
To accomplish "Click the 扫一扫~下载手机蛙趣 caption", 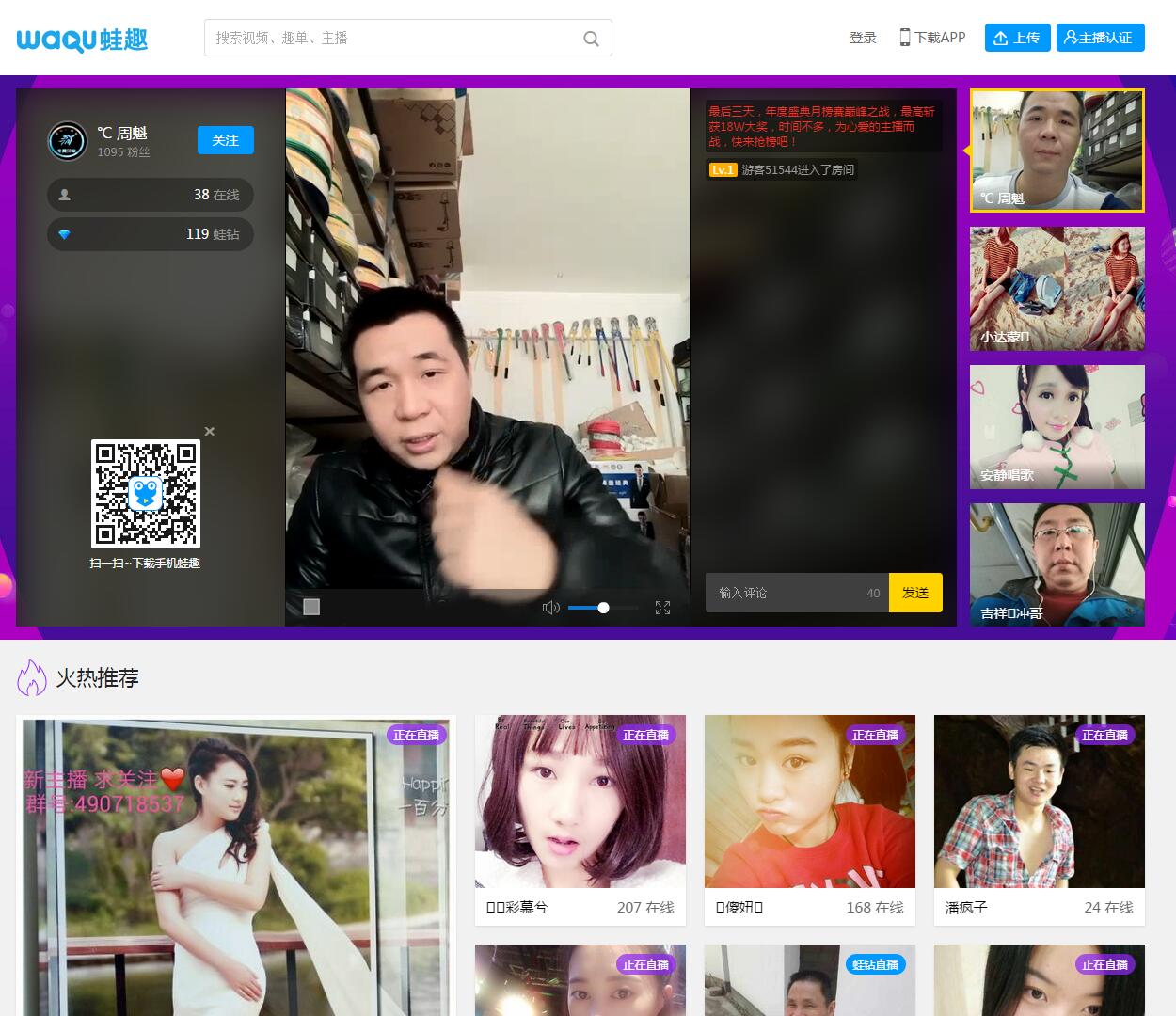I will (x=145, y=563).
